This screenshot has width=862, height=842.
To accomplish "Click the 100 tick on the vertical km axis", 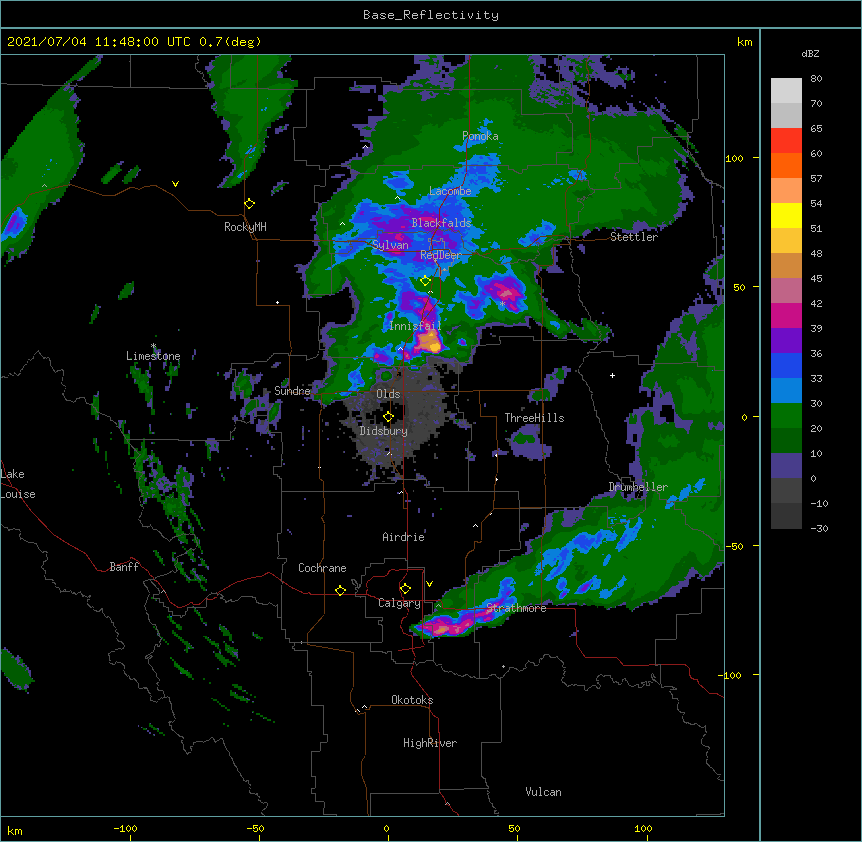I will pos(734,158).
